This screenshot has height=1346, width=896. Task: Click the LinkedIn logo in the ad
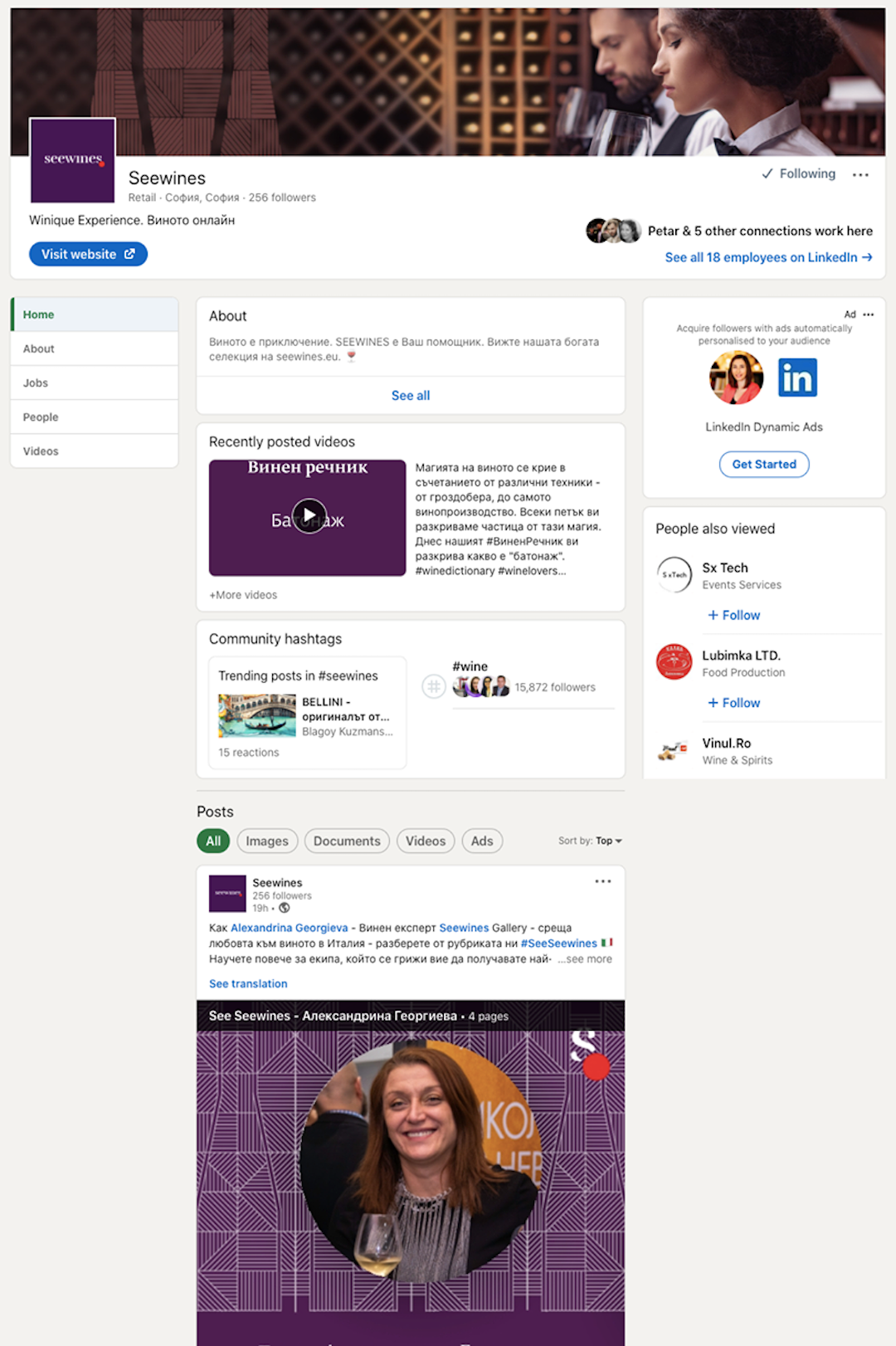[x=797, y=378]
